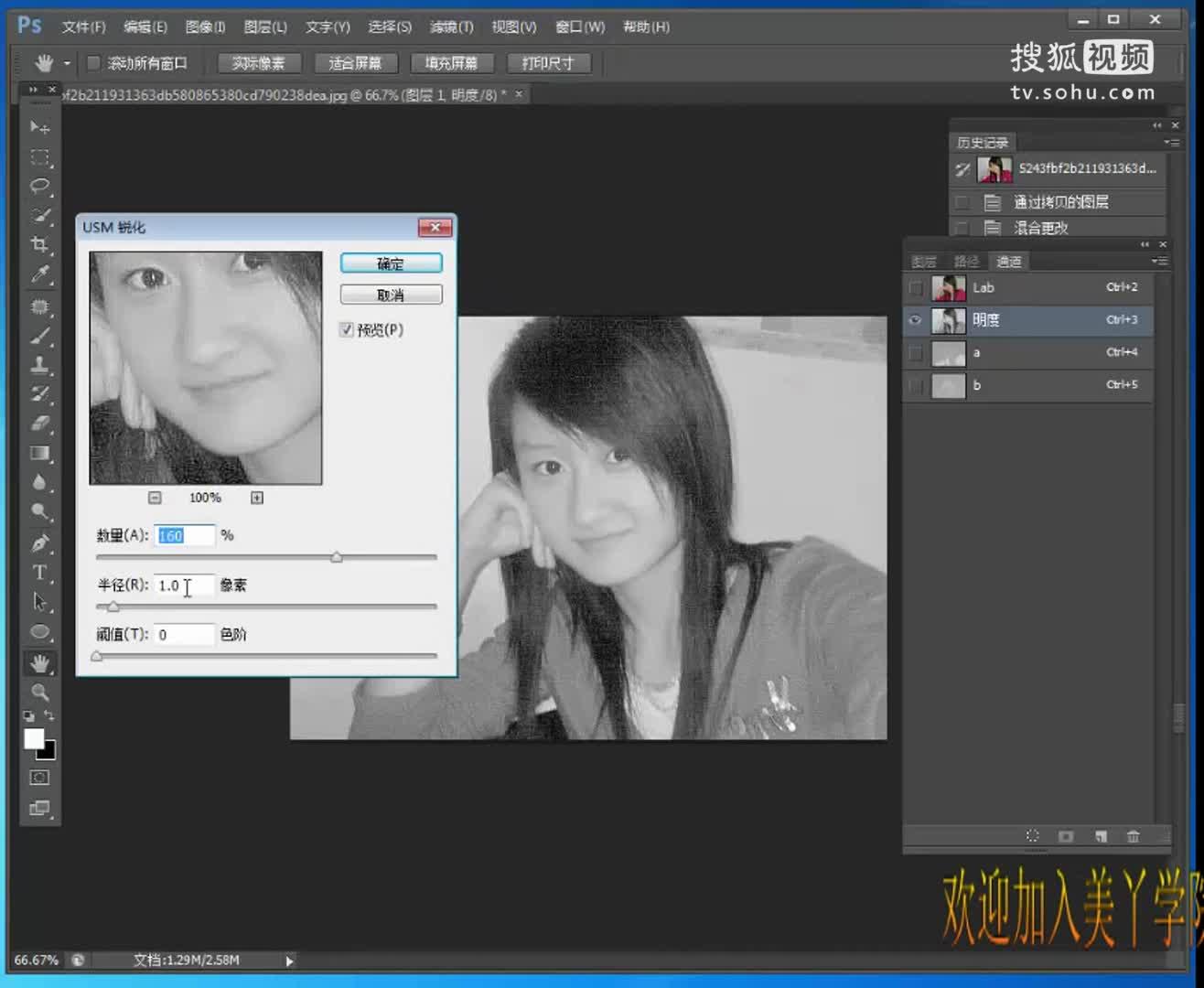1204x988 pixels.
Task: Open the 滤镜 menu
Action: [x=450, y=27]
